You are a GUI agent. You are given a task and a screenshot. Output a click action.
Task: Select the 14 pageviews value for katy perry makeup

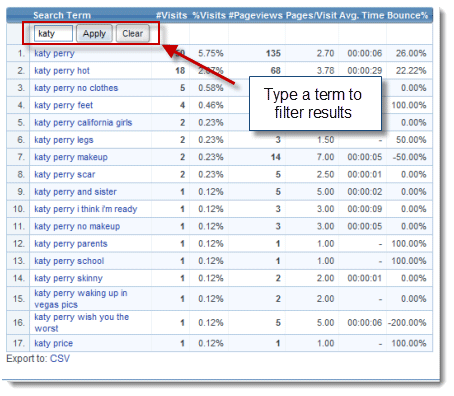pos(276,157)
